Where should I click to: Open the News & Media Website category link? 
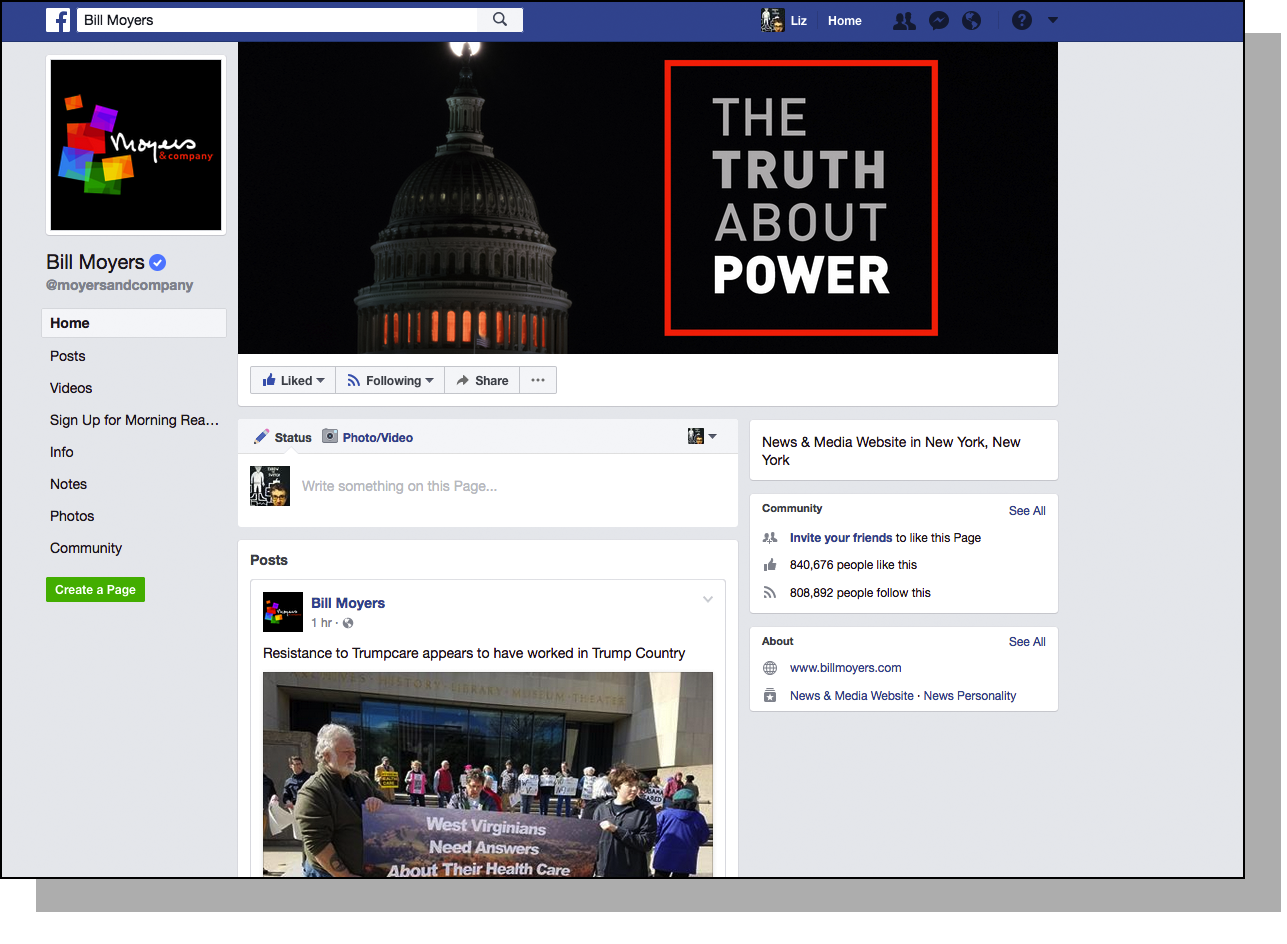point(852,696)
